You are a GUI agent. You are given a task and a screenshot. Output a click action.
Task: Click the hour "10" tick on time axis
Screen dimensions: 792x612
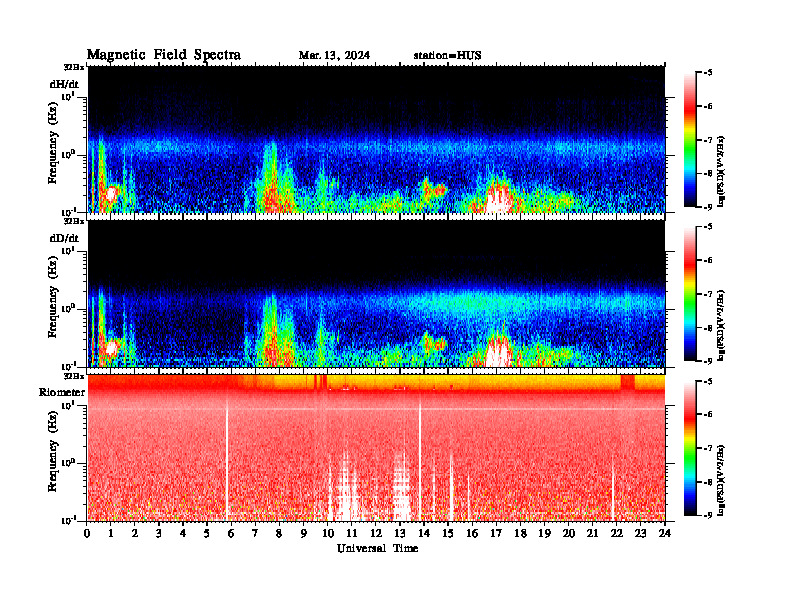[x=328, y=533]
